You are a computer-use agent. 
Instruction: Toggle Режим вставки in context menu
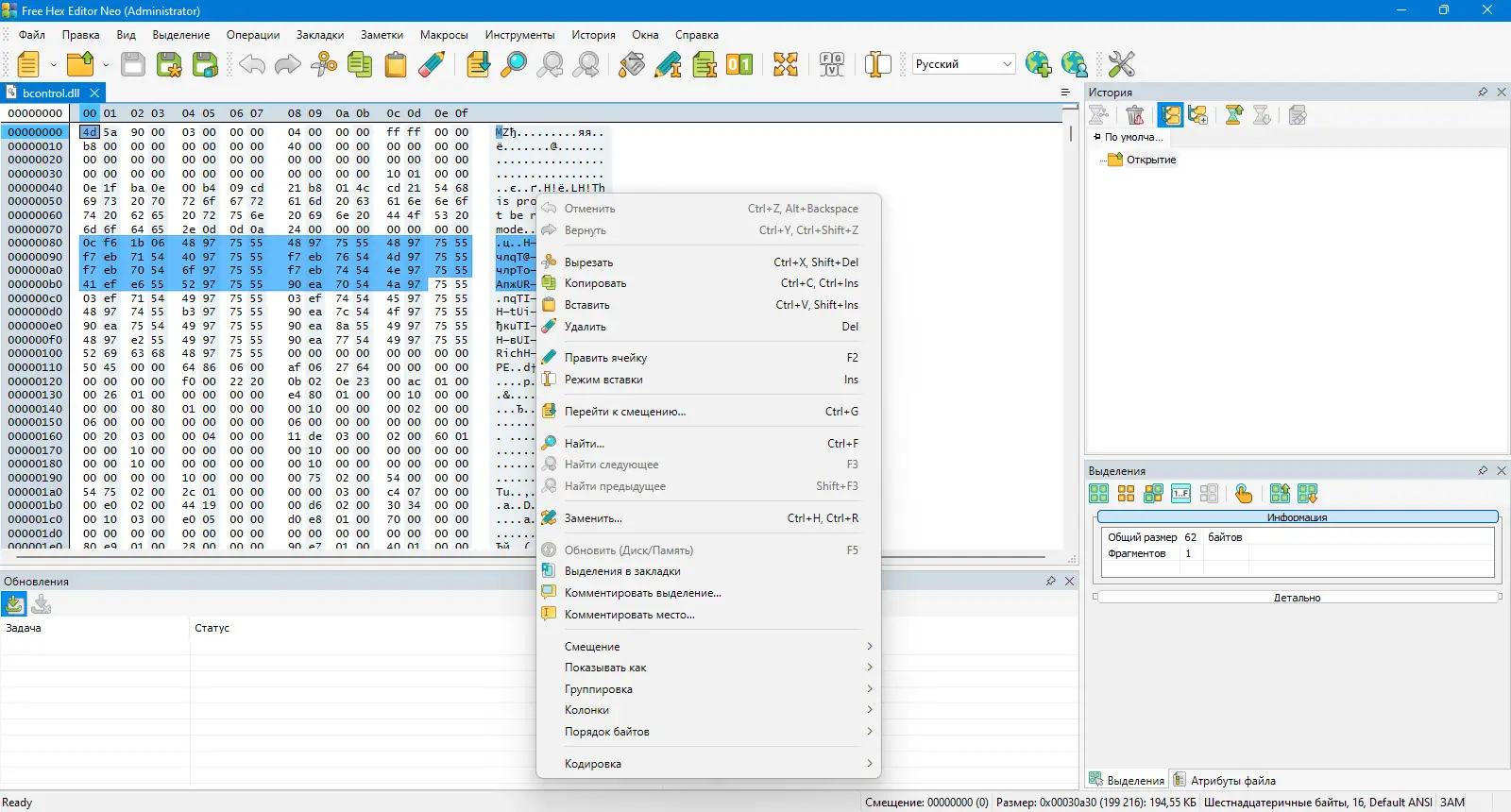click(603, 380)
